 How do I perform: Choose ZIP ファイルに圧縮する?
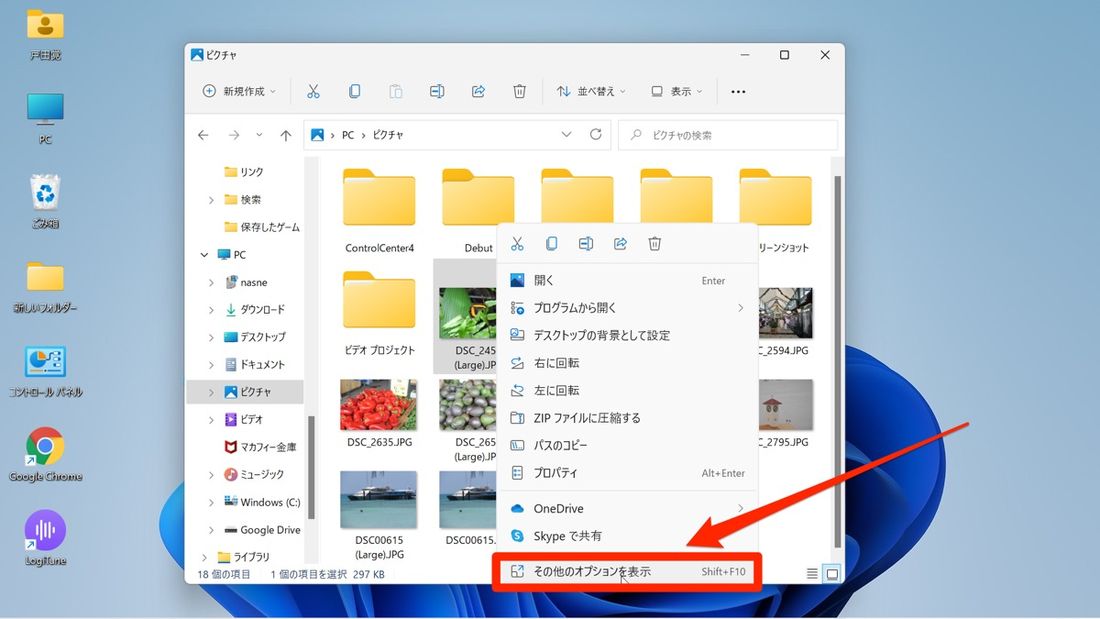627,418
